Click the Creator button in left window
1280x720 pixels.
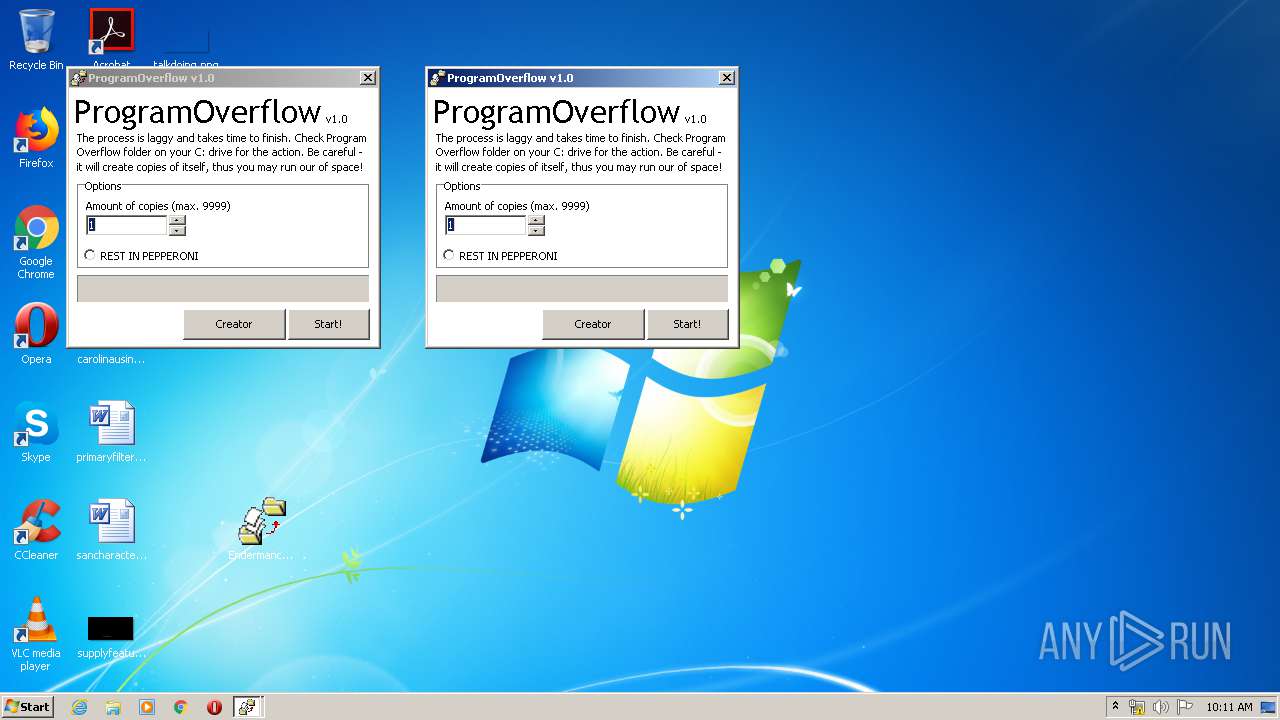(x=234, y=324)
